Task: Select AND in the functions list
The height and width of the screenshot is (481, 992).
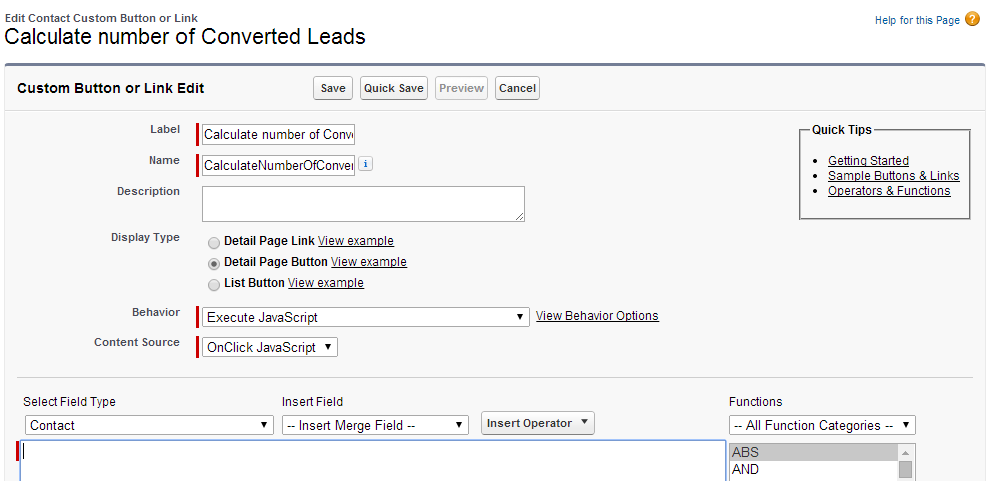Action: pos(814,469)
